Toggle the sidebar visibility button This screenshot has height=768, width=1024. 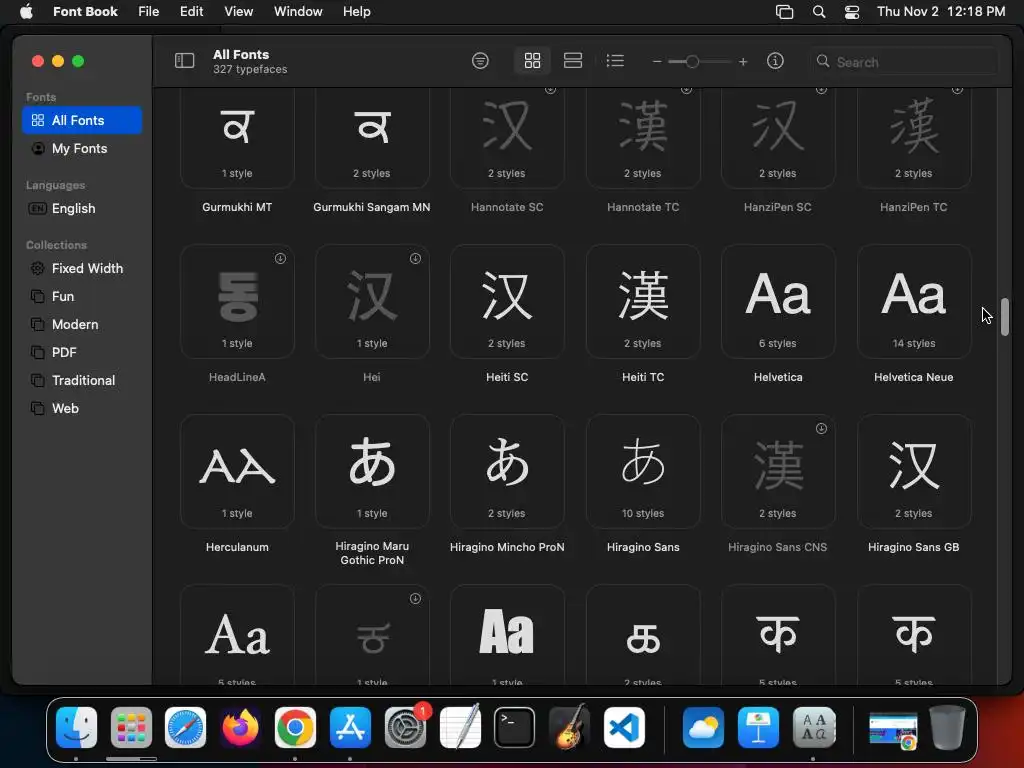pyautogui.click(x=185, y=61)
